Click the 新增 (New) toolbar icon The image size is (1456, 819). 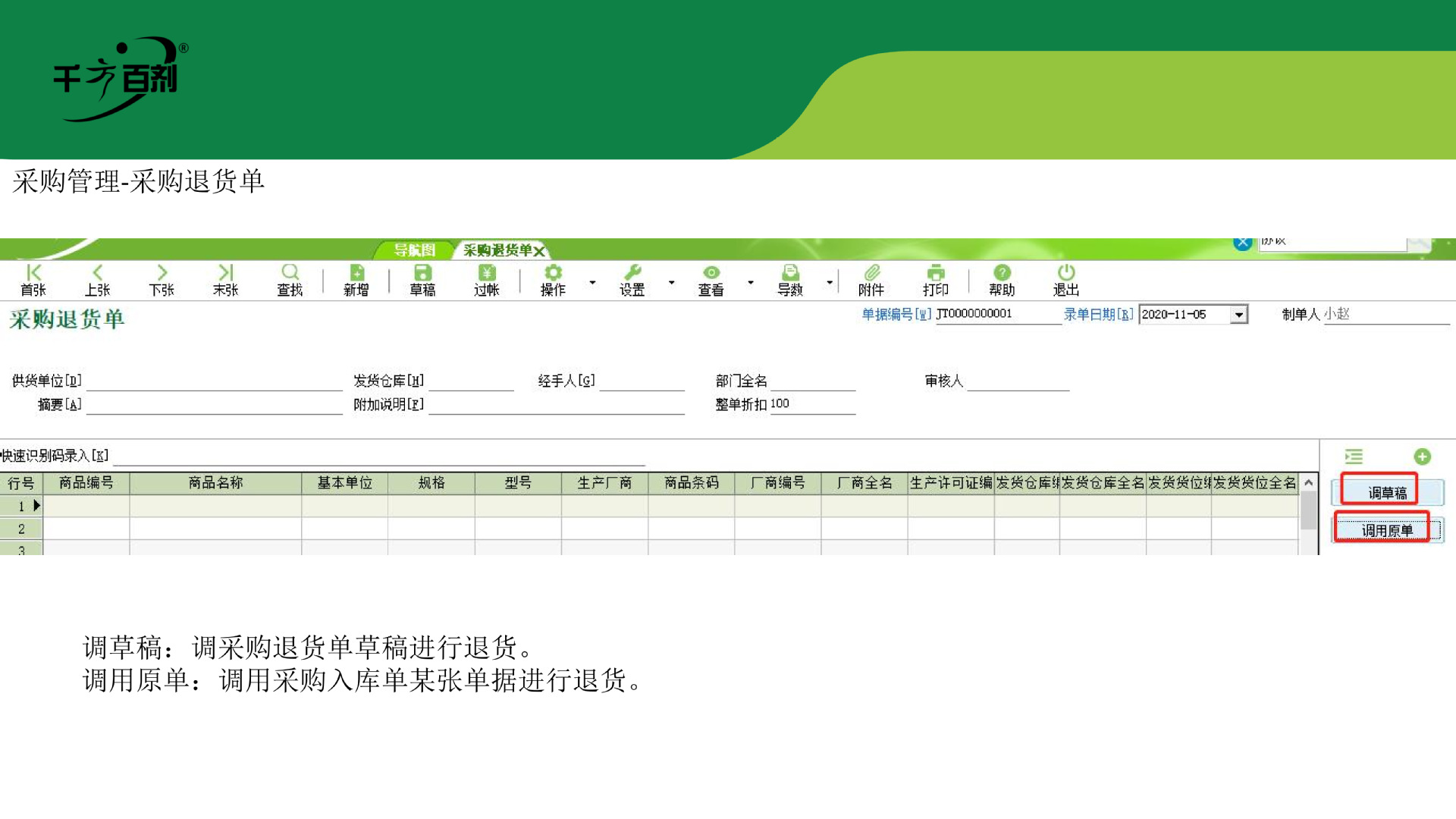[x=355, y=279]
